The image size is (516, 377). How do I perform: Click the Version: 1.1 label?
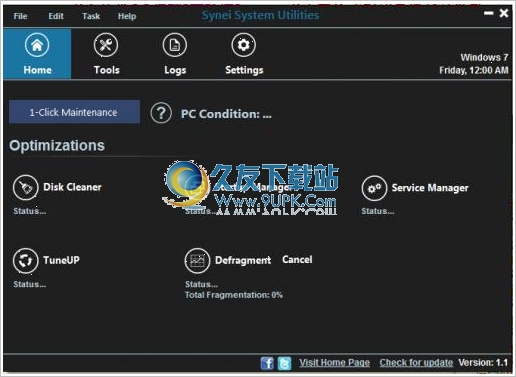(x=483, y=362)
